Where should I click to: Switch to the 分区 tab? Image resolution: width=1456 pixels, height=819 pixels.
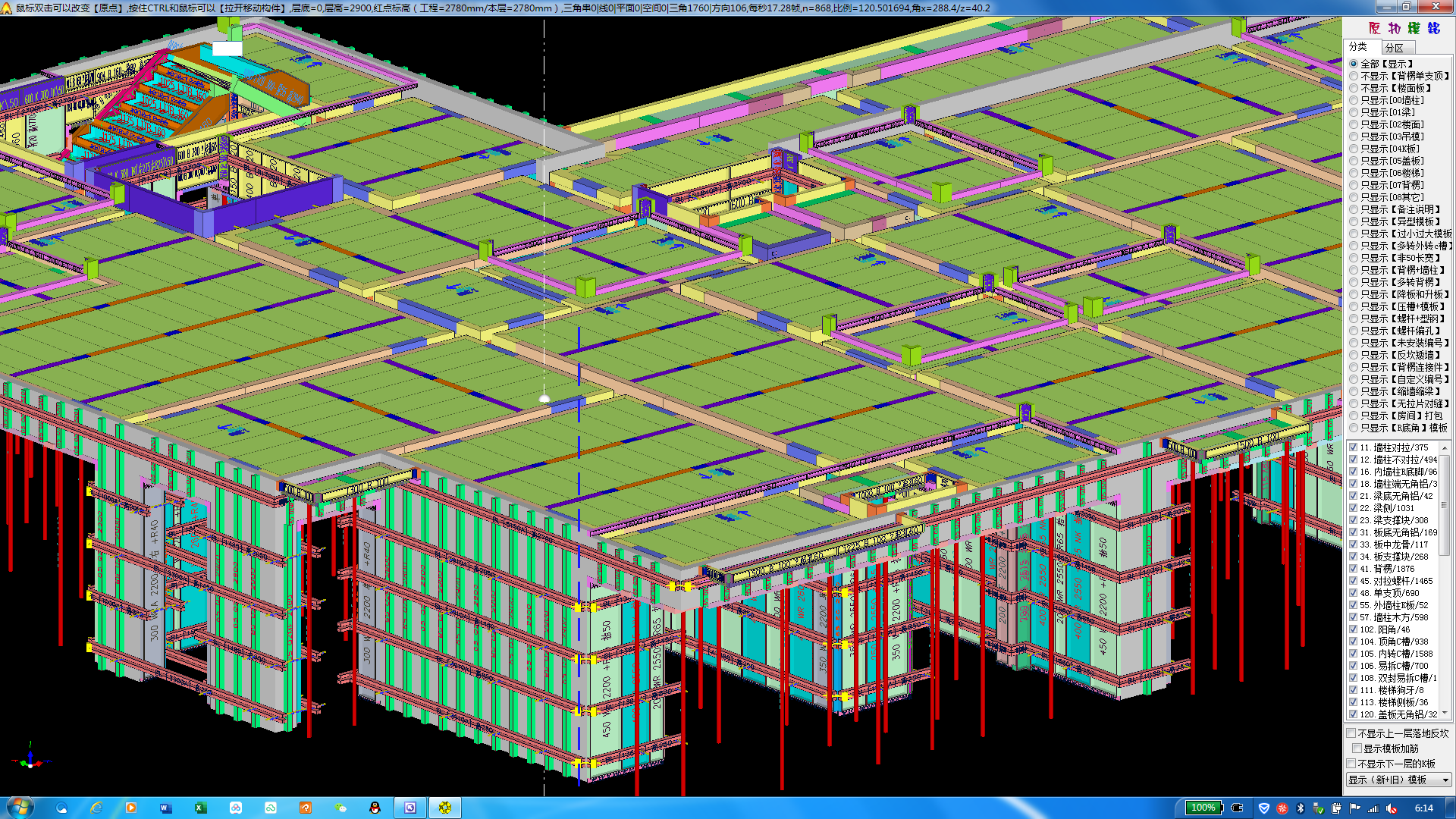coord(1394,48)
